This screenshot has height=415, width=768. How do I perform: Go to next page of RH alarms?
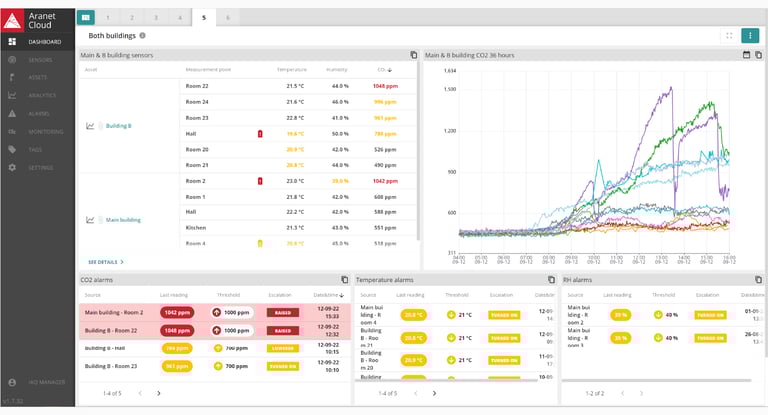pyautogui.click(x=641, y=393)
